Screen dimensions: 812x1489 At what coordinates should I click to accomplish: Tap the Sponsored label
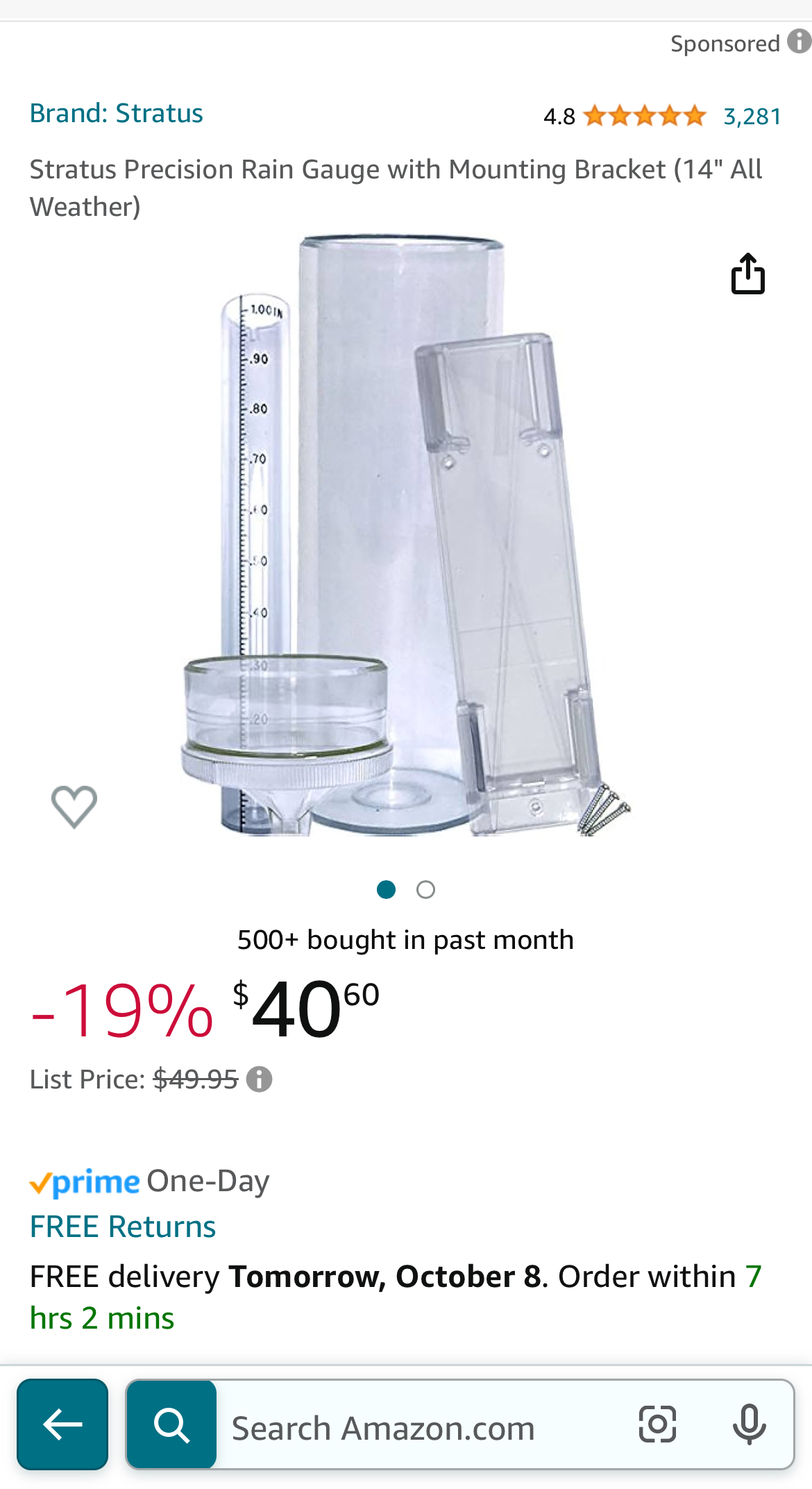[x=725, y=43]
